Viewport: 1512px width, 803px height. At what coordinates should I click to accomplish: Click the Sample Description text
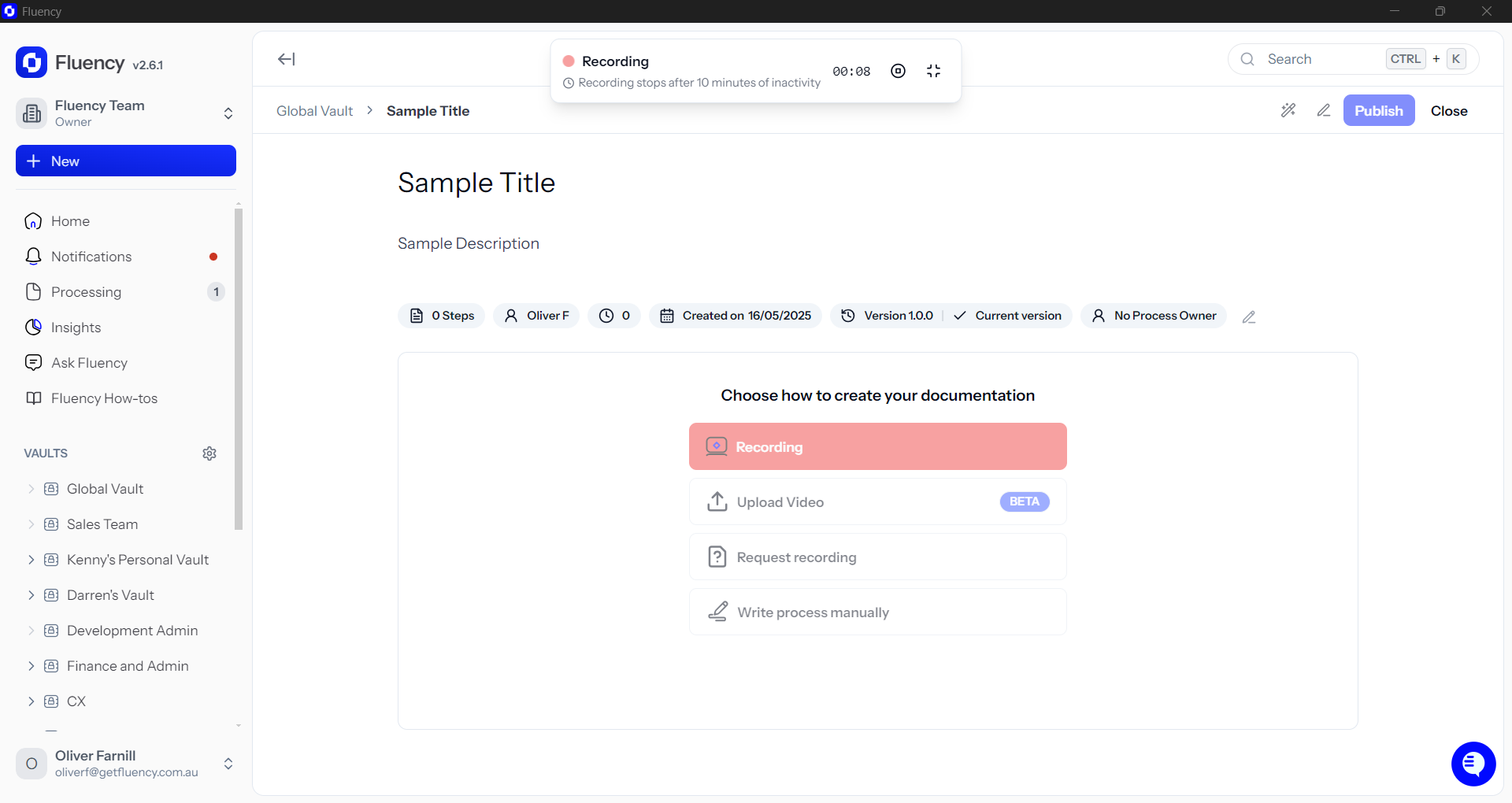pyautogui.click(x=469, y=243)
